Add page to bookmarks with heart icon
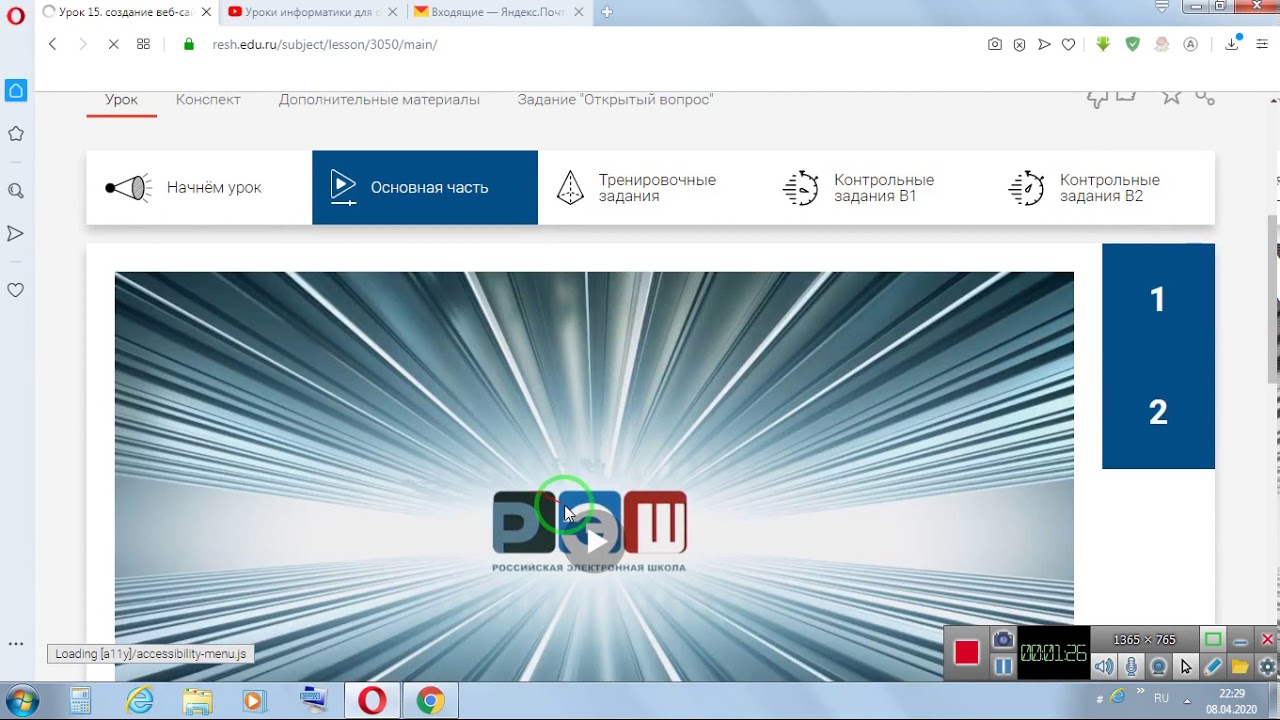The image size is (1280, 720). (x=1068, y=44)
